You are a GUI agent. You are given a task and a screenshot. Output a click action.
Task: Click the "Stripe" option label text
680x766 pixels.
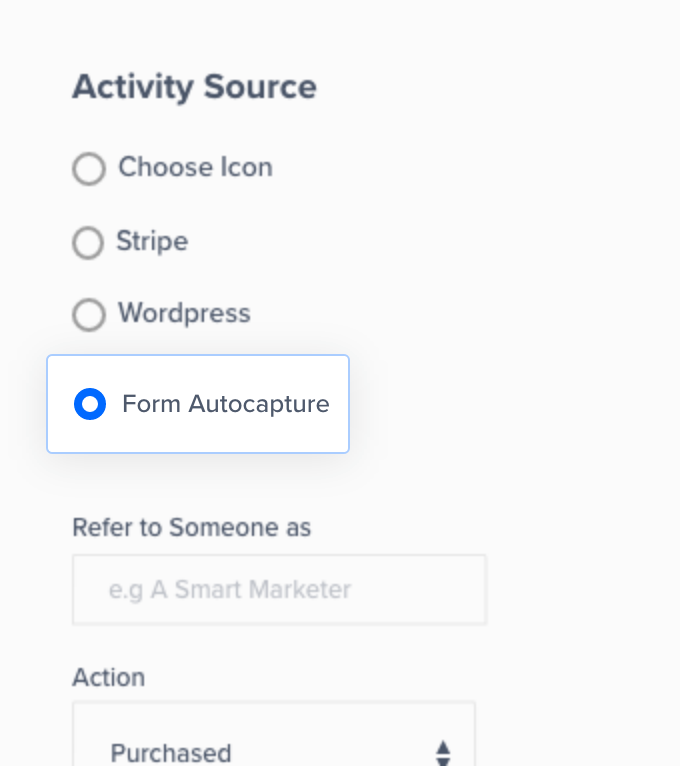pos(152,241)
